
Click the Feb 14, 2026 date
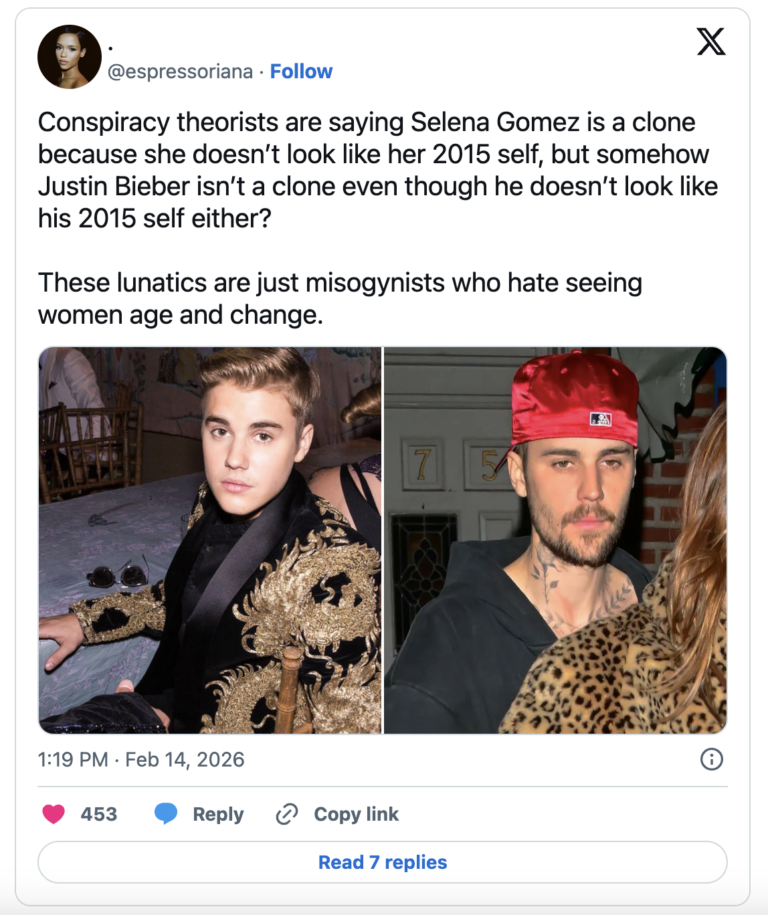click(x=186, y=760)
